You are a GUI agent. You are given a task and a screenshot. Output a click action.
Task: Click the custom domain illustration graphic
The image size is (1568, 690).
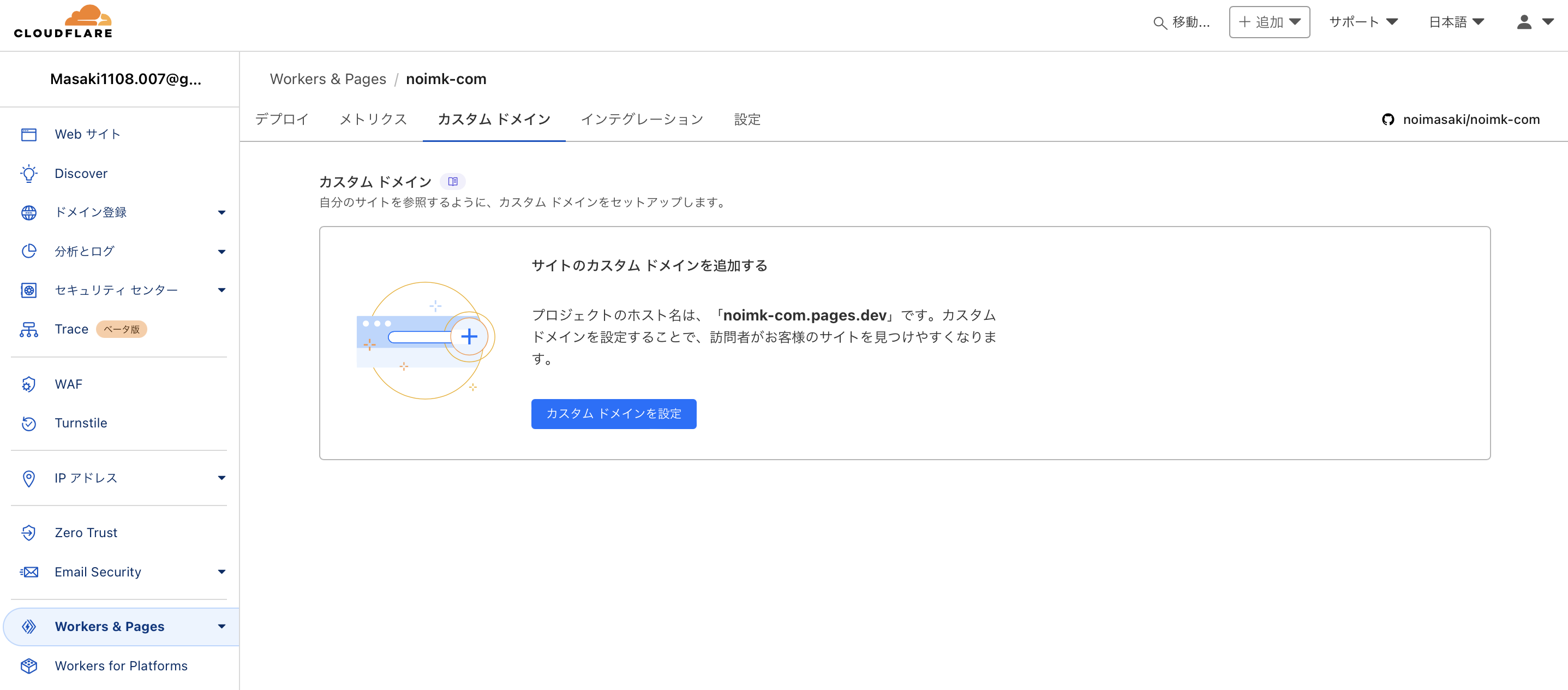tap(426, 341)
